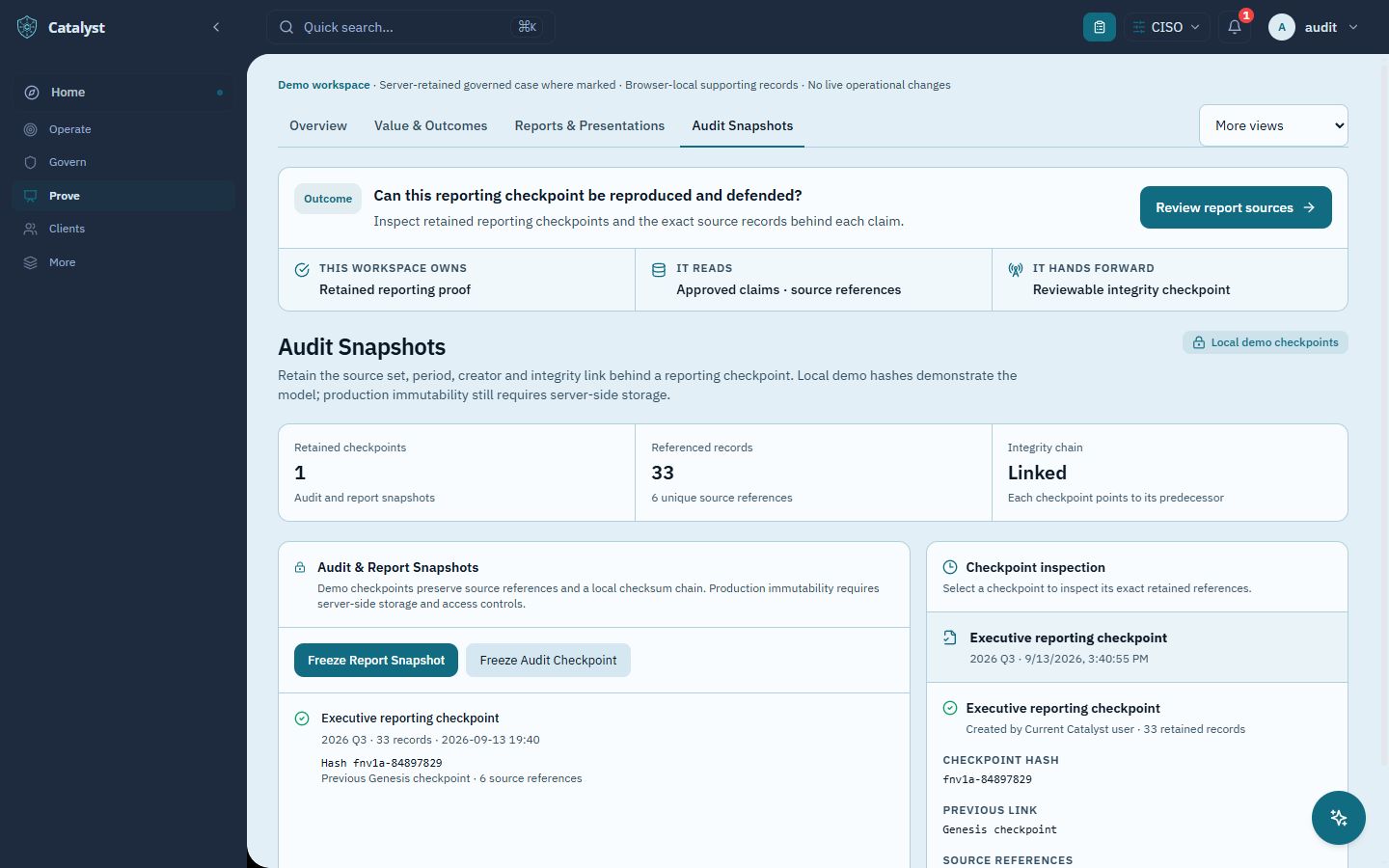
Task: Click the Home compass icon
Action: click(32, 93)
